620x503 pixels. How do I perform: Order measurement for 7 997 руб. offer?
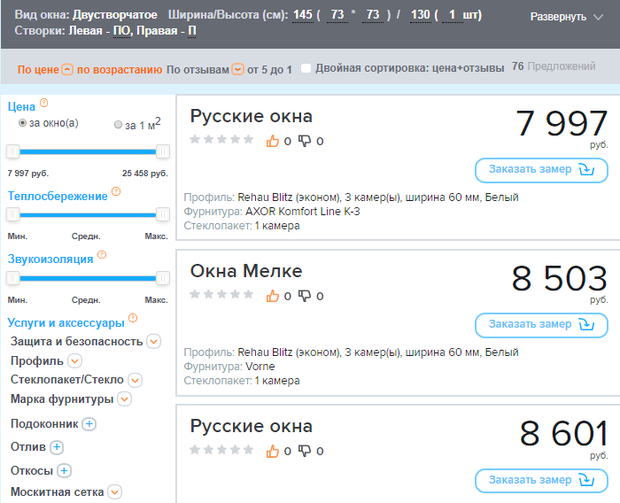pyautogui.click(x=541, y=170)
